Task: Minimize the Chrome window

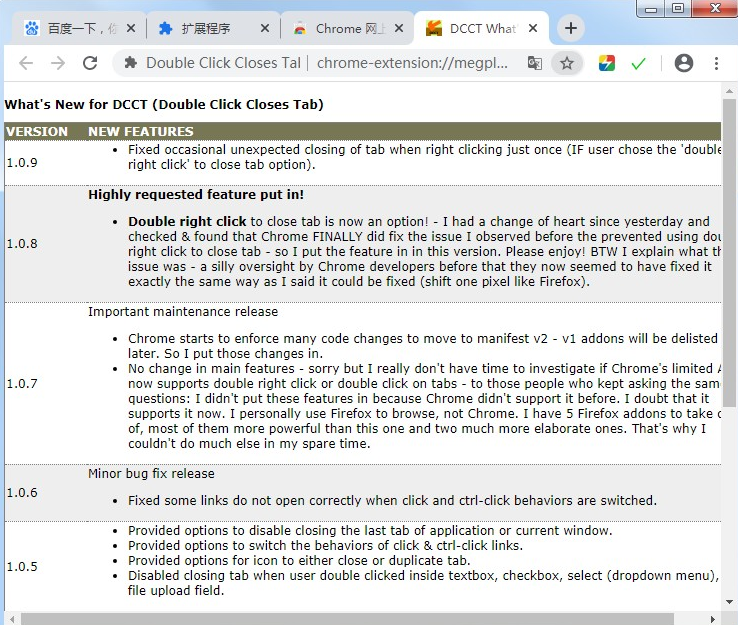Action: (x=651, y=8)
